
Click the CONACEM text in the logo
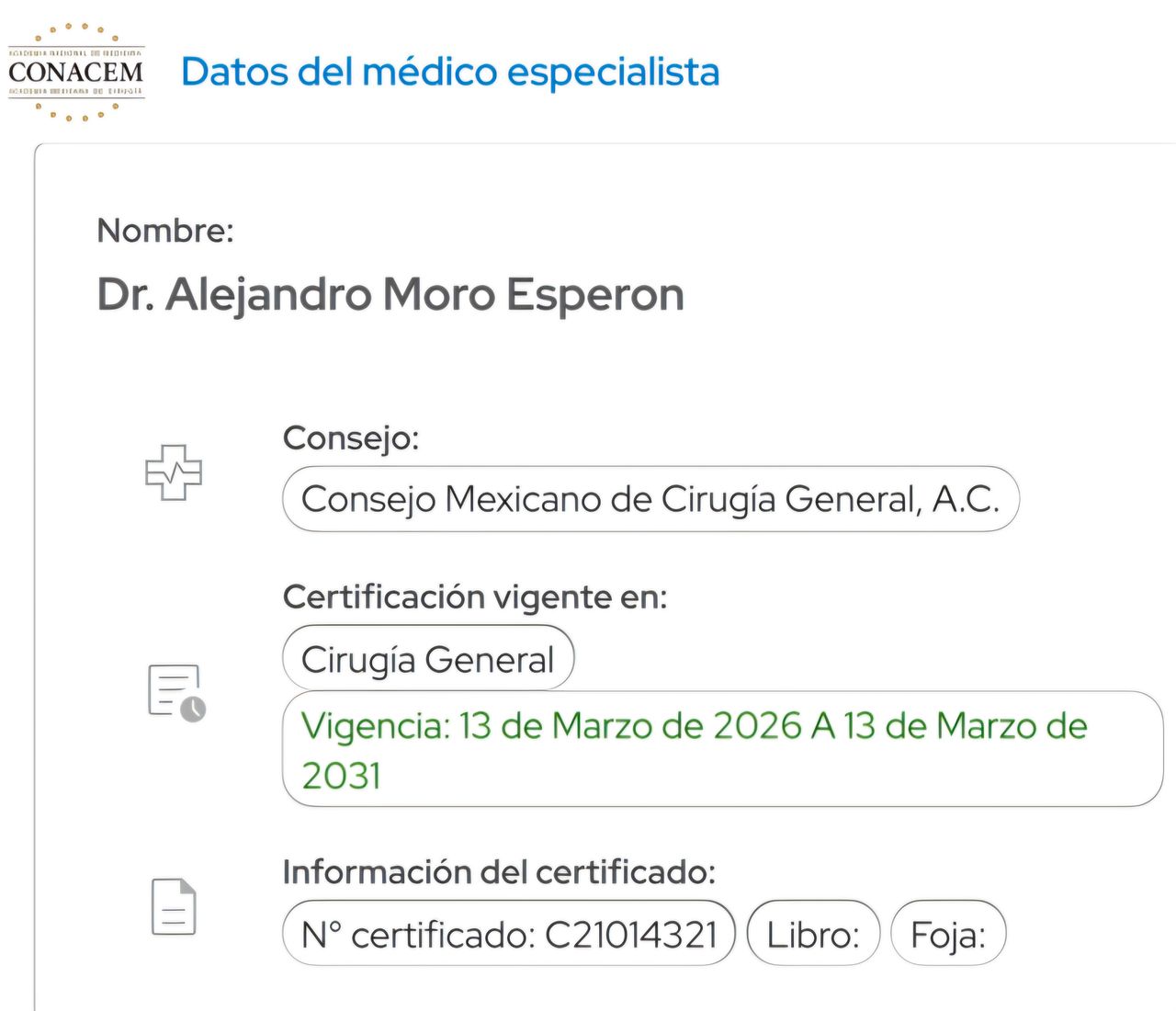(x=76, y=73)
